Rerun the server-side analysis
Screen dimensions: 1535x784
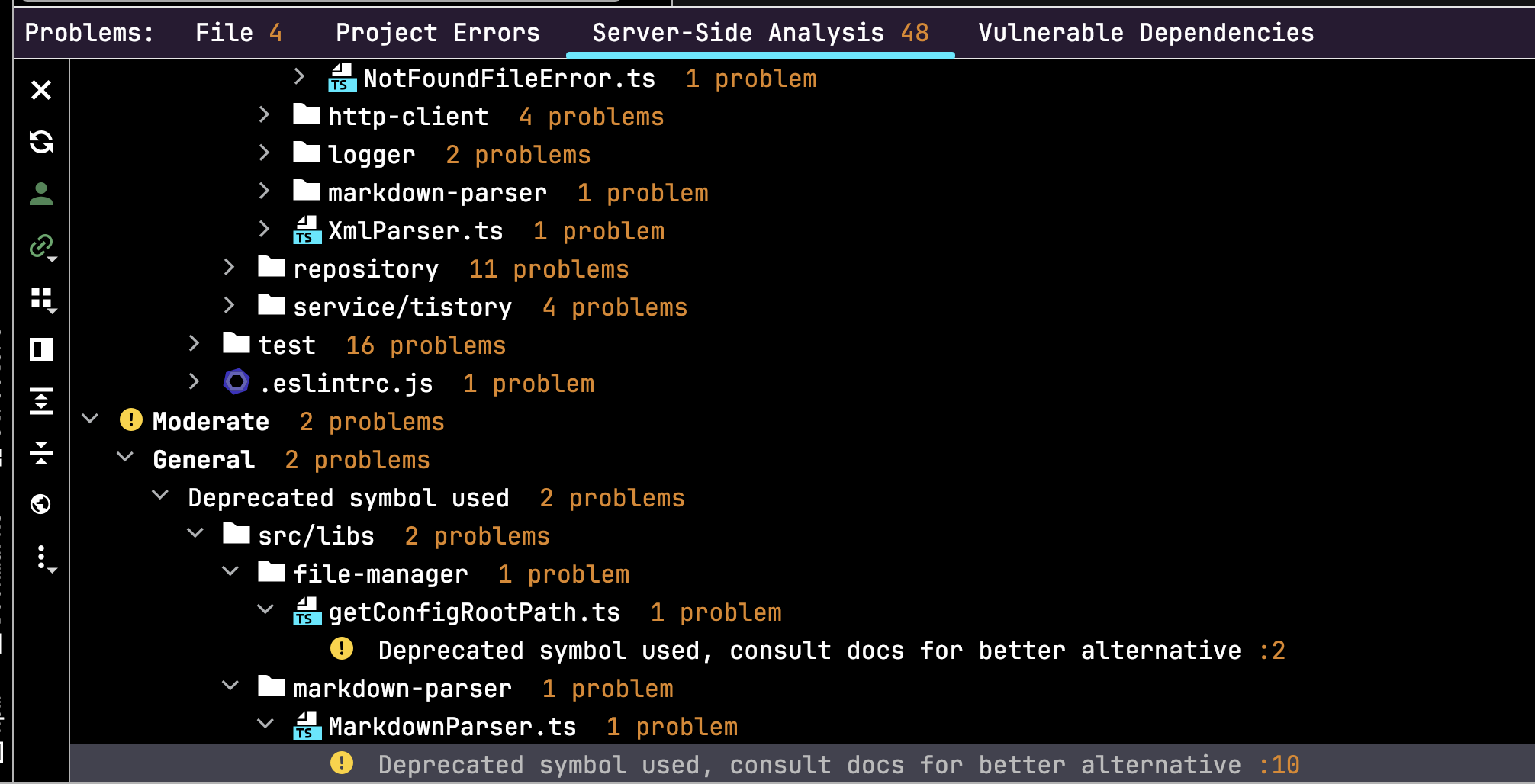point(41,143)
